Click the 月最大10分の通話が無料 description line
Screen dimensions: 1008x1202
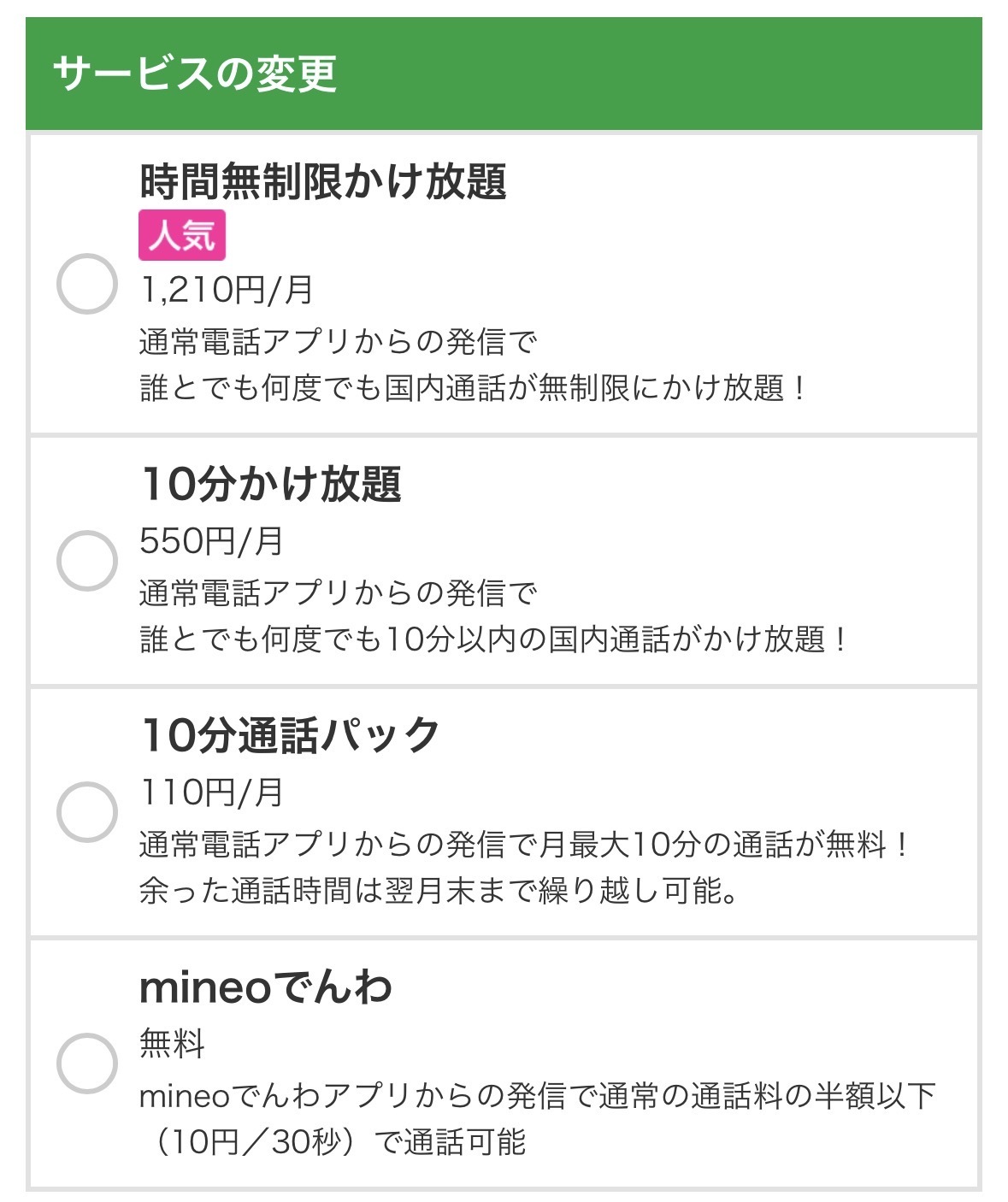[x=523, y=845]
